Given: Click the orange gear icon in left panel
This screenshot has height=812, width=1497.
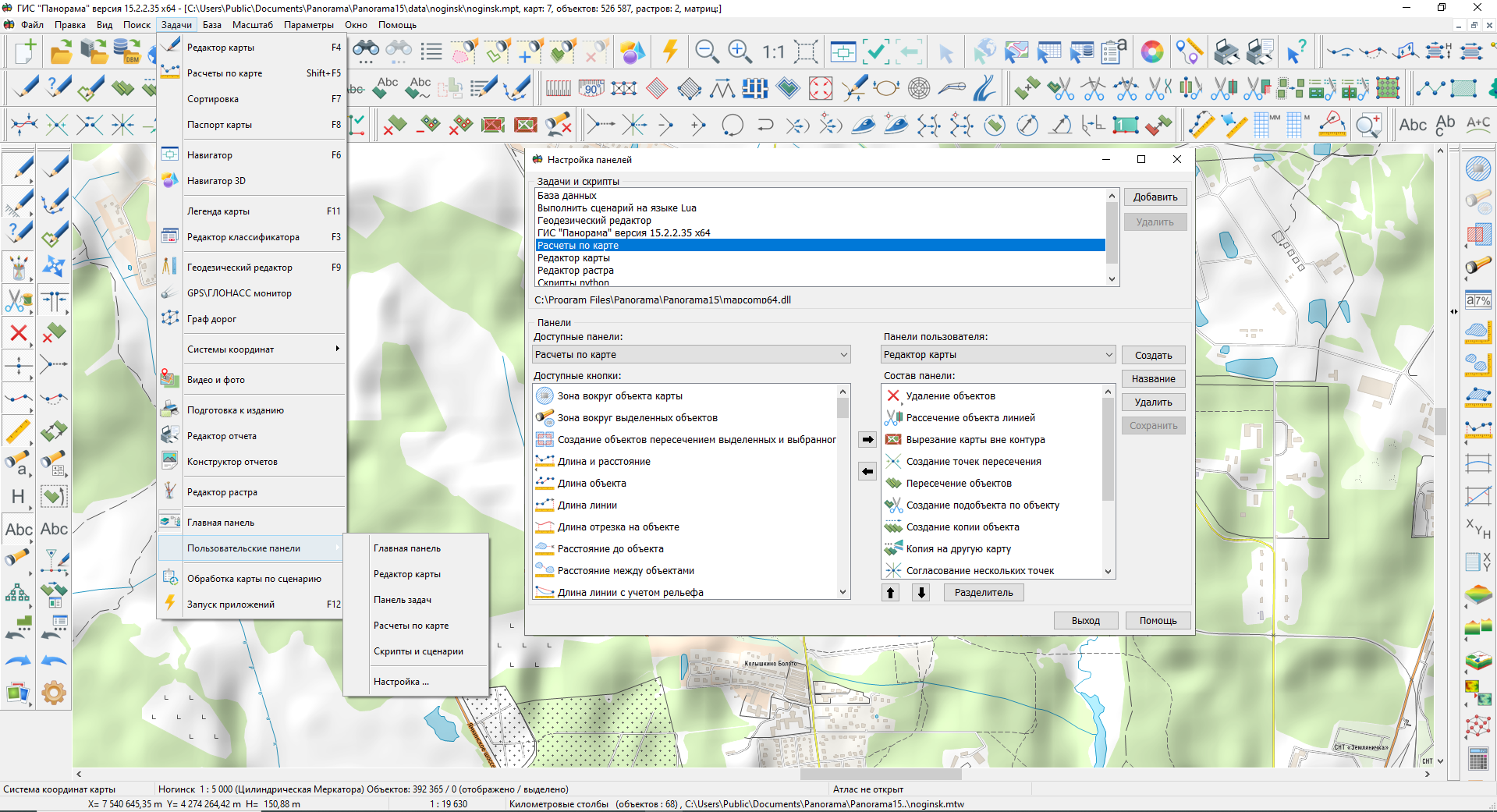Looking at the screenshot, I should (54, 692).
